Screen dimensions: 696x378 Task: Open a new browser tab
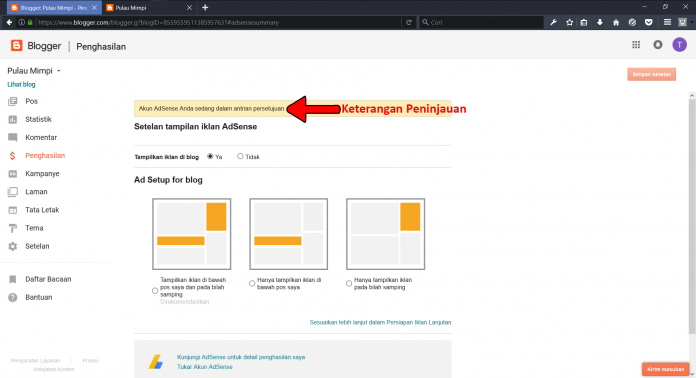pos(205,8)
